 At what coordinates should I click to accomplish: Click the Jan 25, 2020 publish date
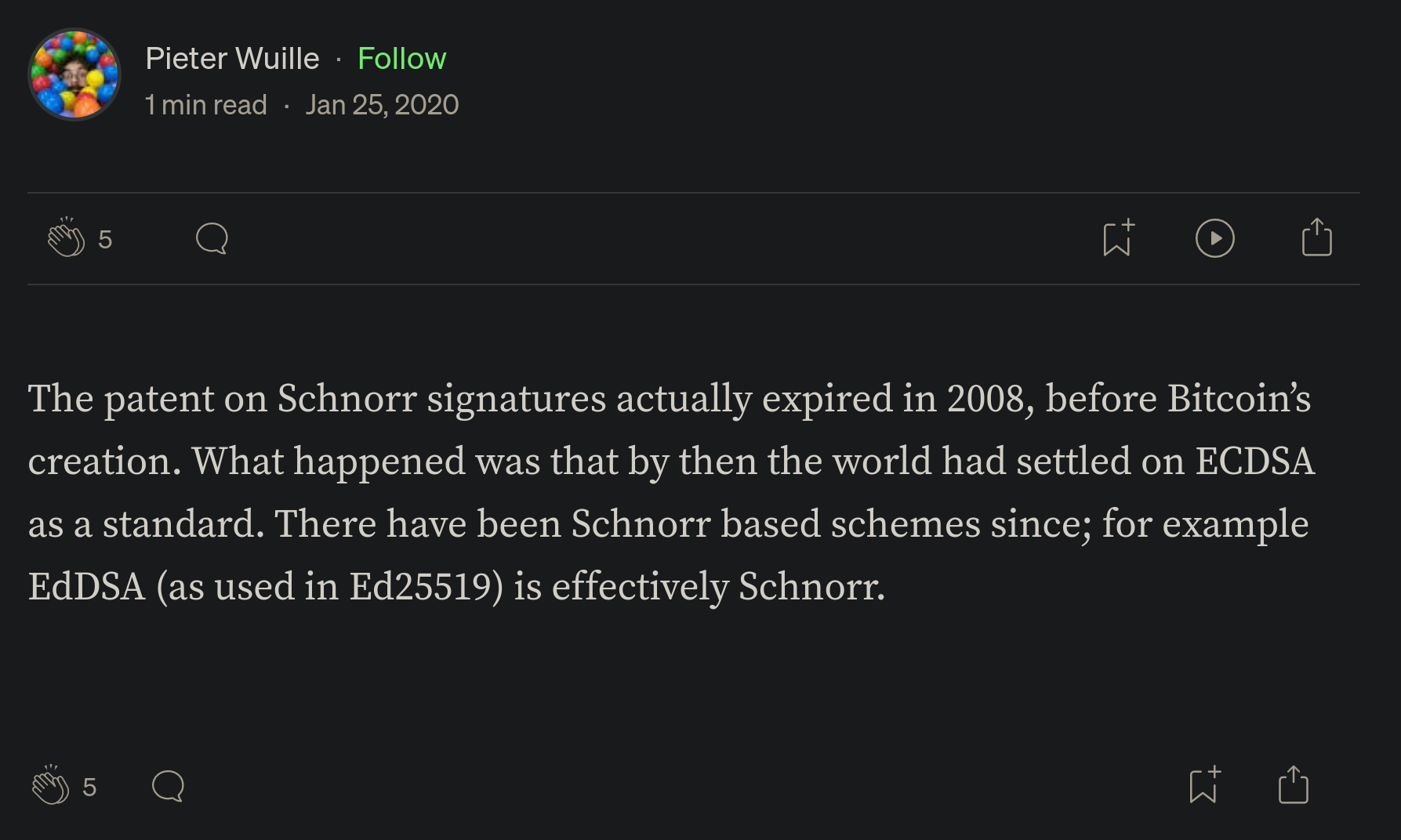(x=382, y=105)
